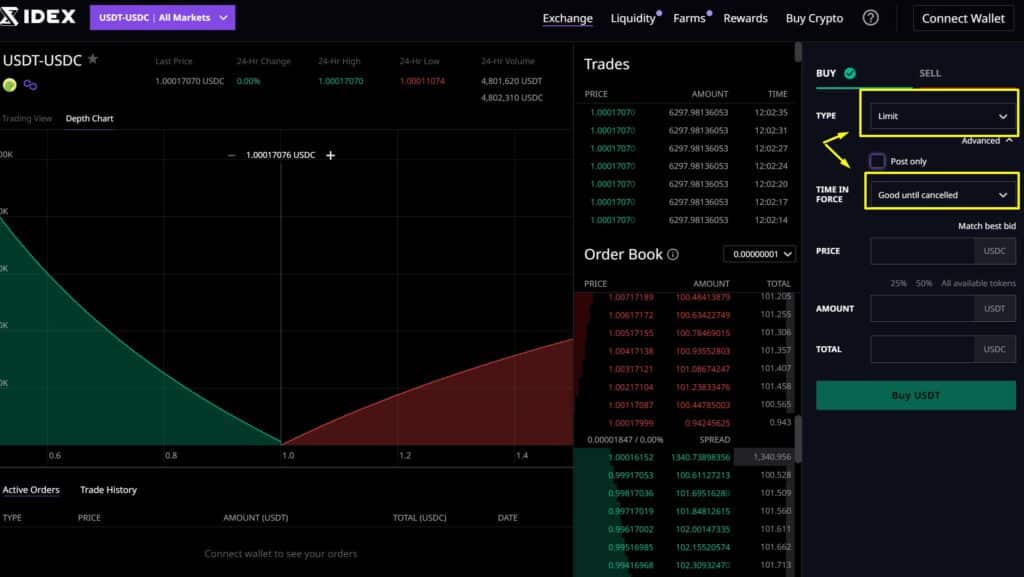Zoom out depth chart with minus icon
The height and width of the screenshot is (577, 1024).
click(232, 155)
